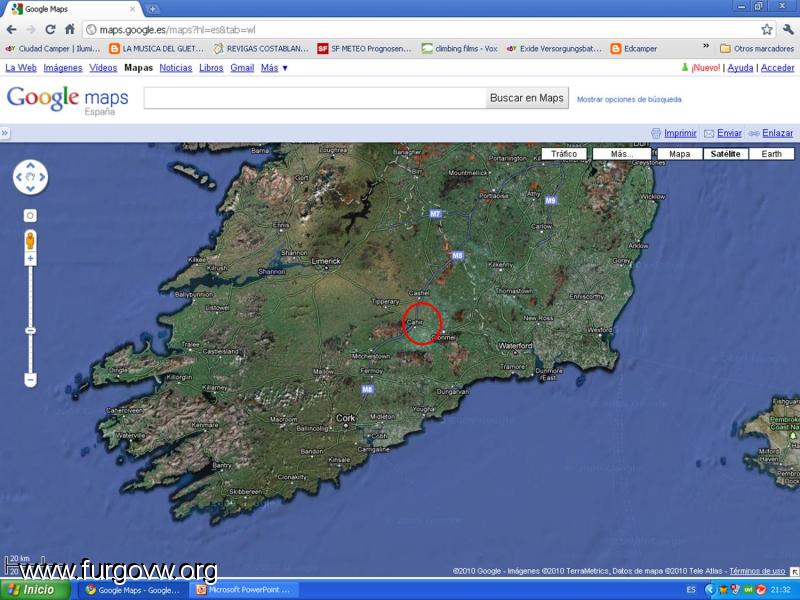Click the M7 motorway shield on the map
The image size is (800, 600).
pyautogui.click(x=435, y=214)
